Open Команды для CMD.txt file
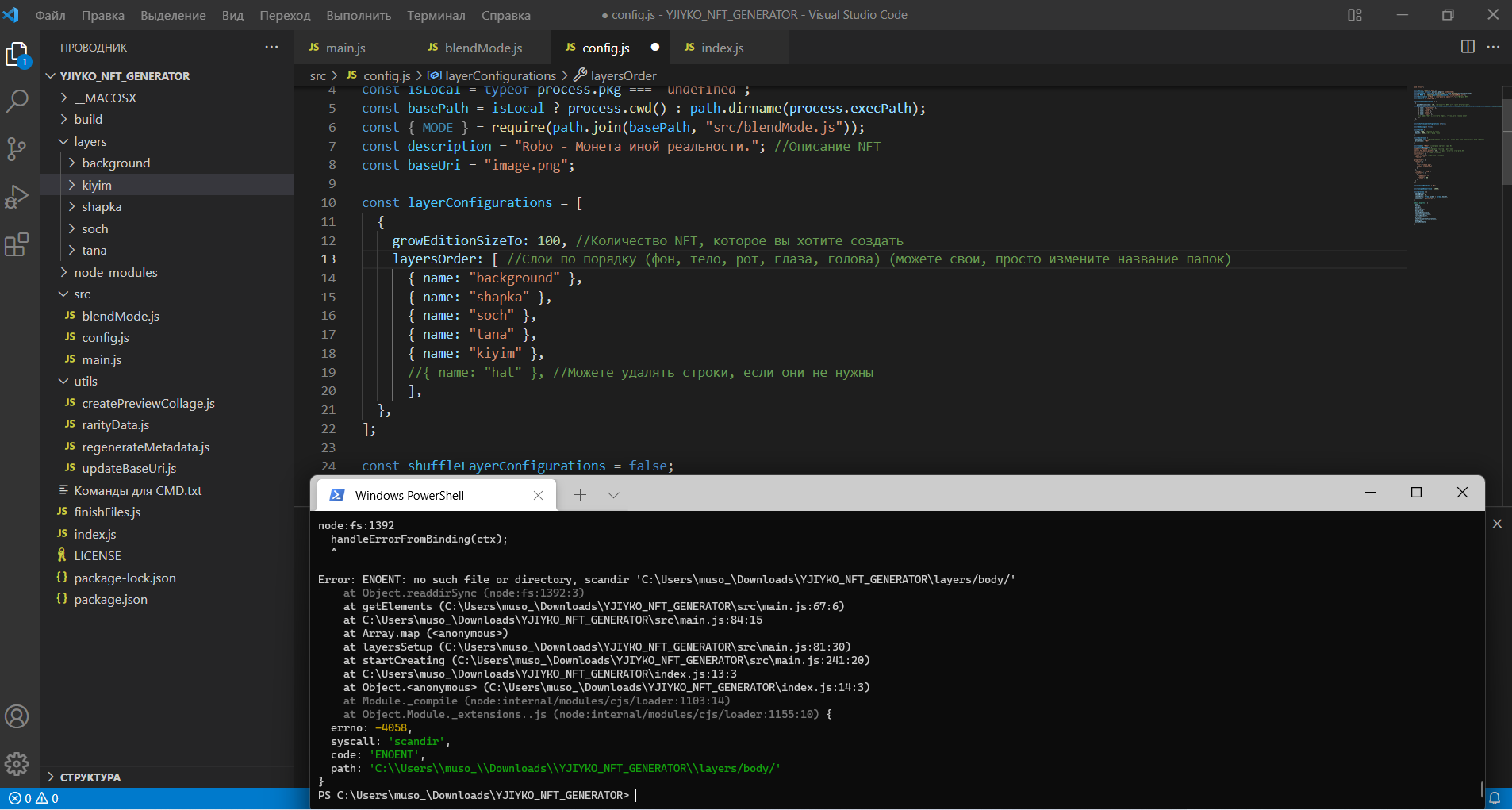The height and width of the screenshot is (810, 1512). [x=167, y=490]
